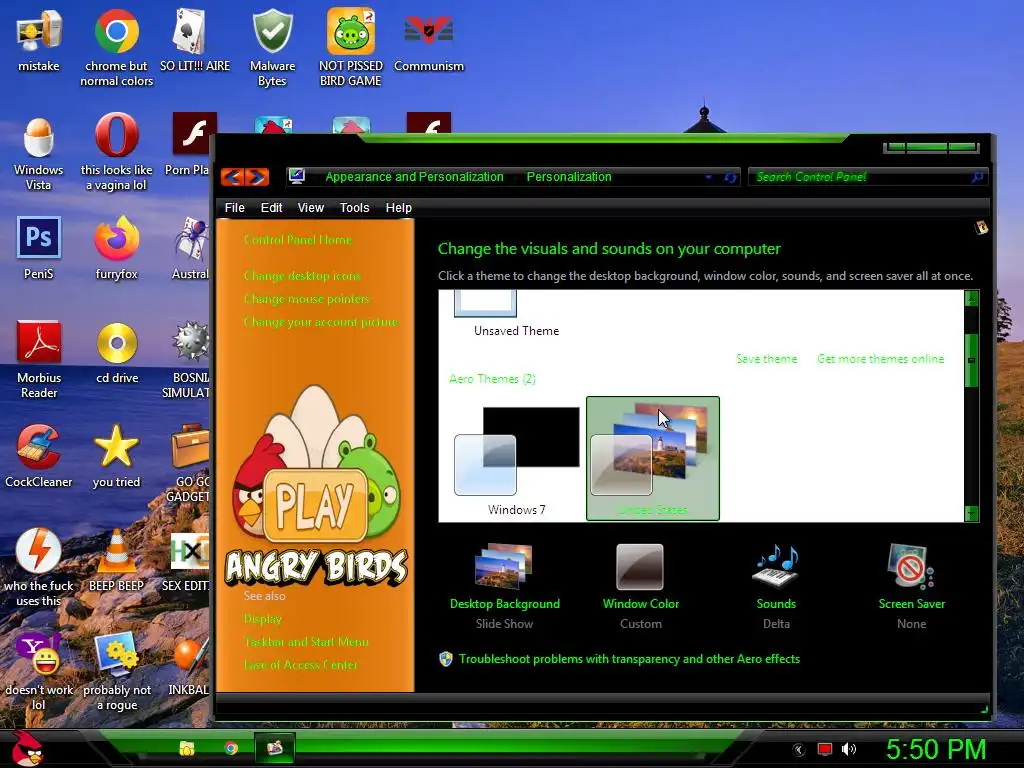The height and width of the screenshot is (768, 1024).
Task: Click 'Appearance and Personalization' breadcrumb
Action: click(414, 176)
